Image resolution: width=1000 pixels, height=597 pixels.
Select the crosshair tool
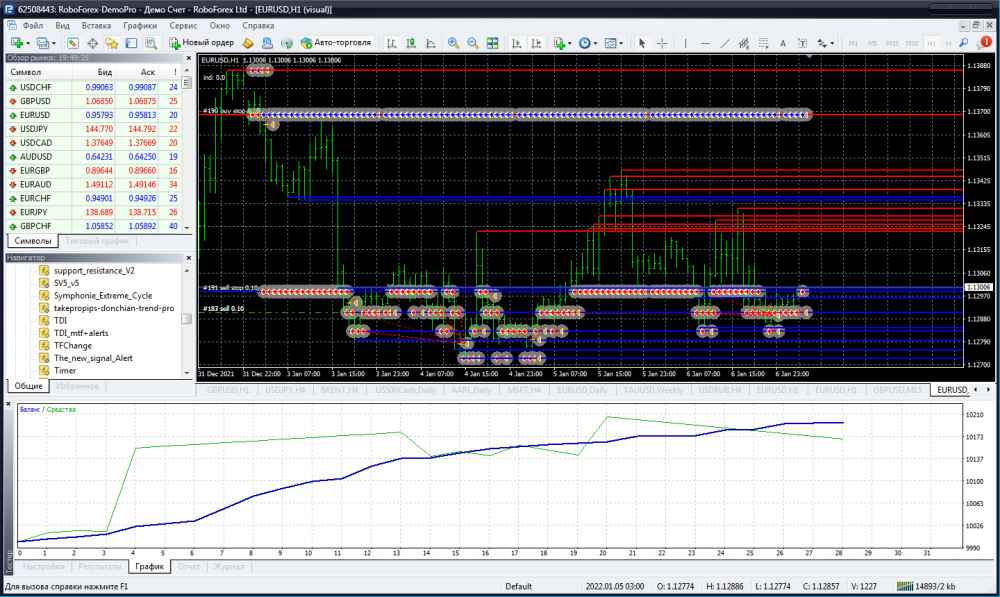click(x=662, y=43)
